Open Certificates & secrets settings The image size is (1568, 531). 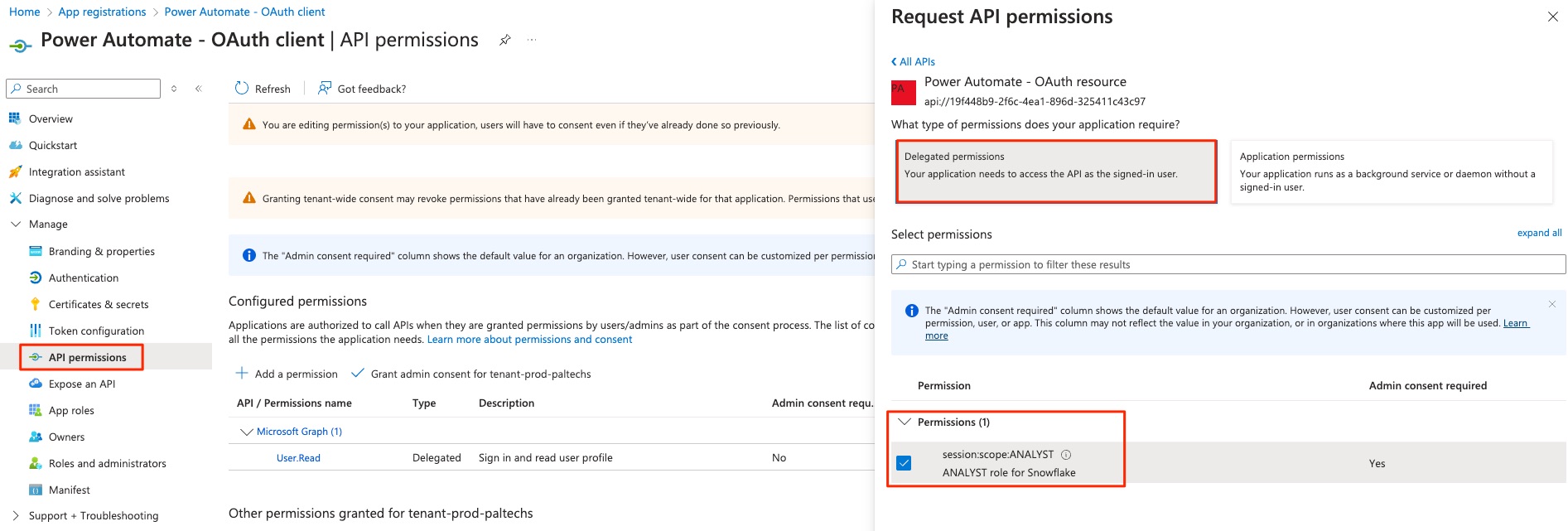[x=34, y=304]
